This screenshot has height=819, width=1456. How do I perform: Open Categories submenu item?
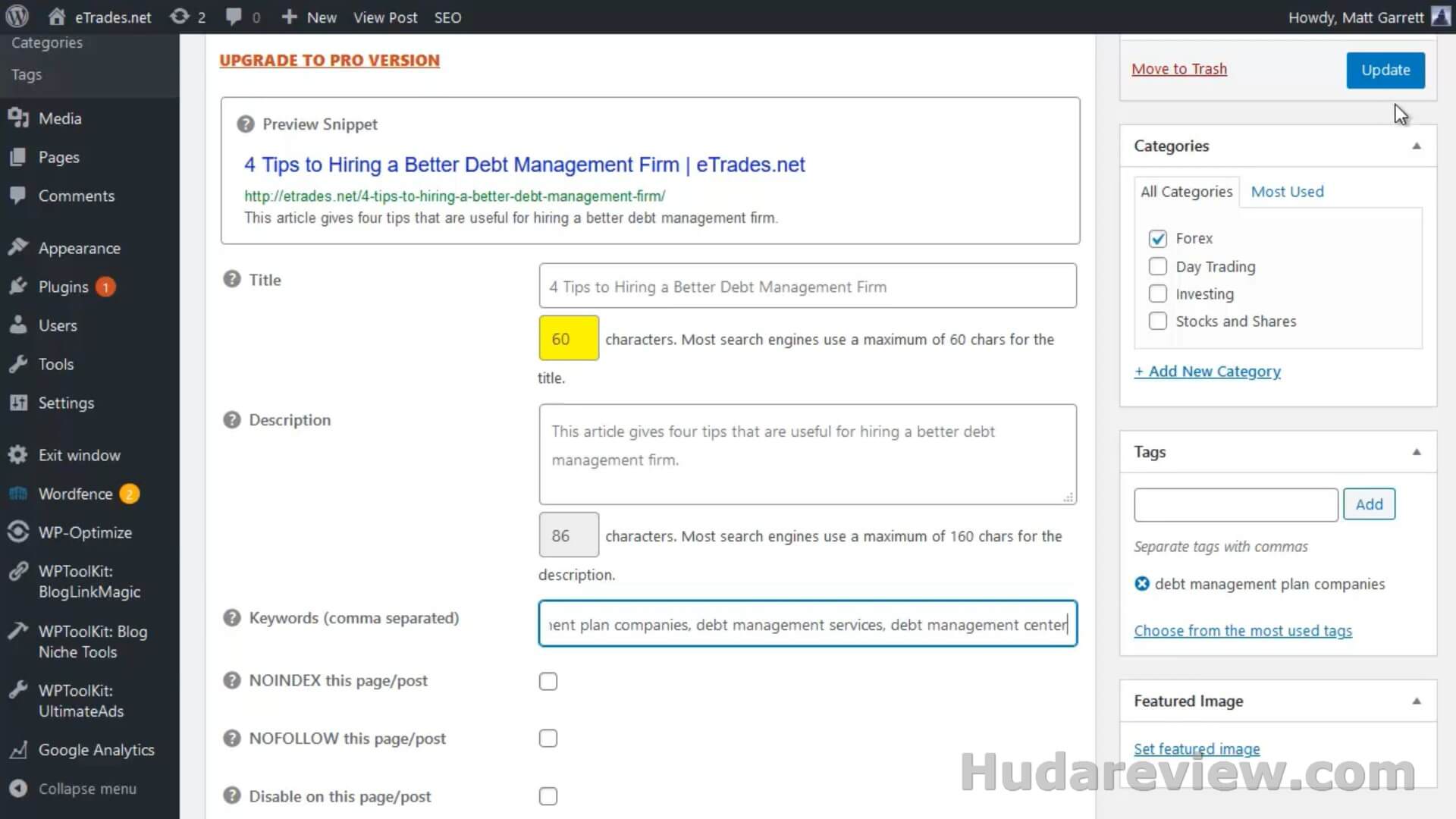point(47,42)
